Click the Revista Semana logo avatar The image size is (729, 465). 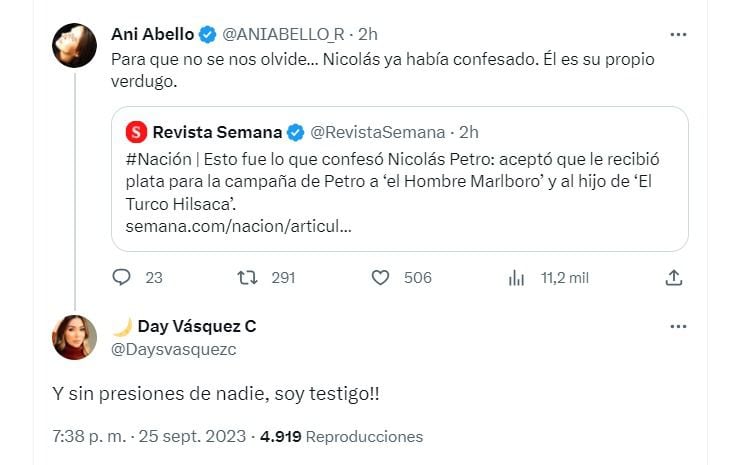136,132
